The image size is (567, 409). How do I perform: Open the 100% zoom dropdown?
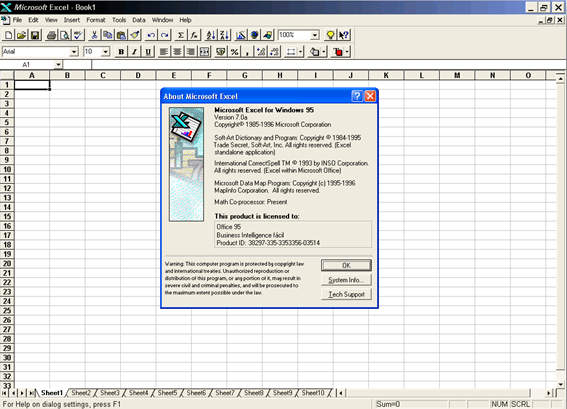315,35
